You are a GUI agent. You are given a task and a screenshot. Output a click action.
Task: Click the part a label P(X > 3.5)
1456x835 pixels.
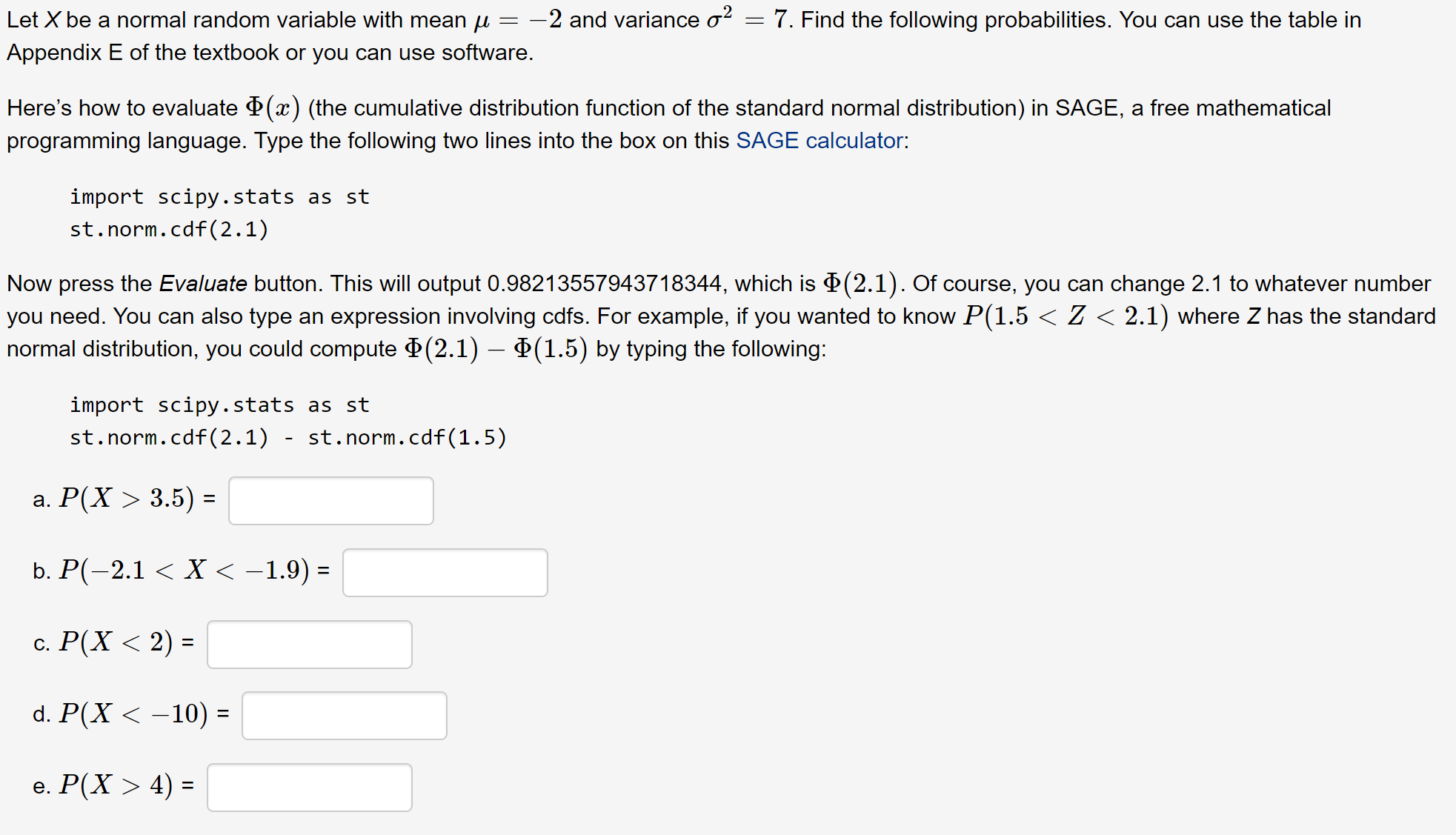tap(127, 499)
